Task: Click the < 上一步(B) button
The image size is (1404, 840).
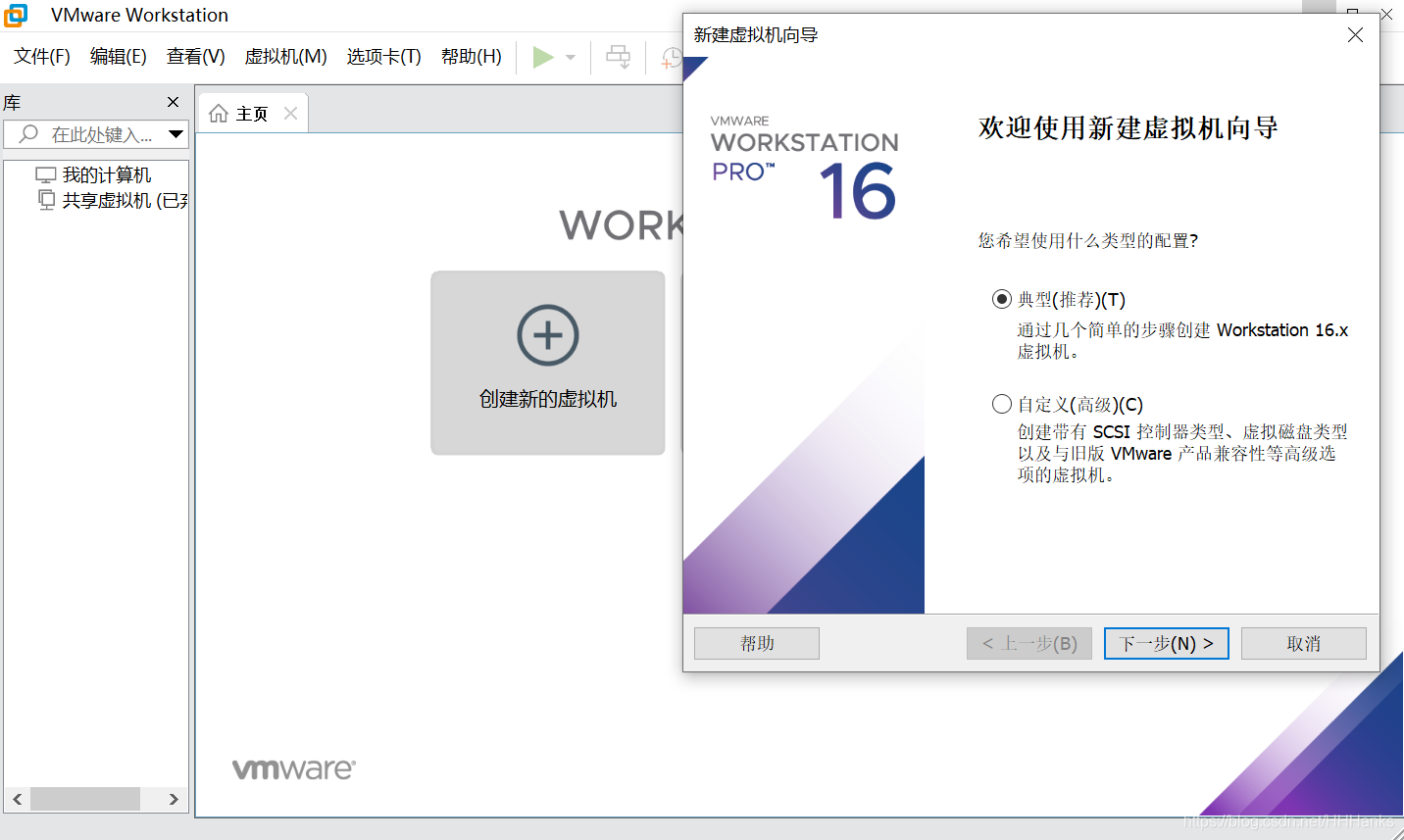Action: [x=1029, y=643]
